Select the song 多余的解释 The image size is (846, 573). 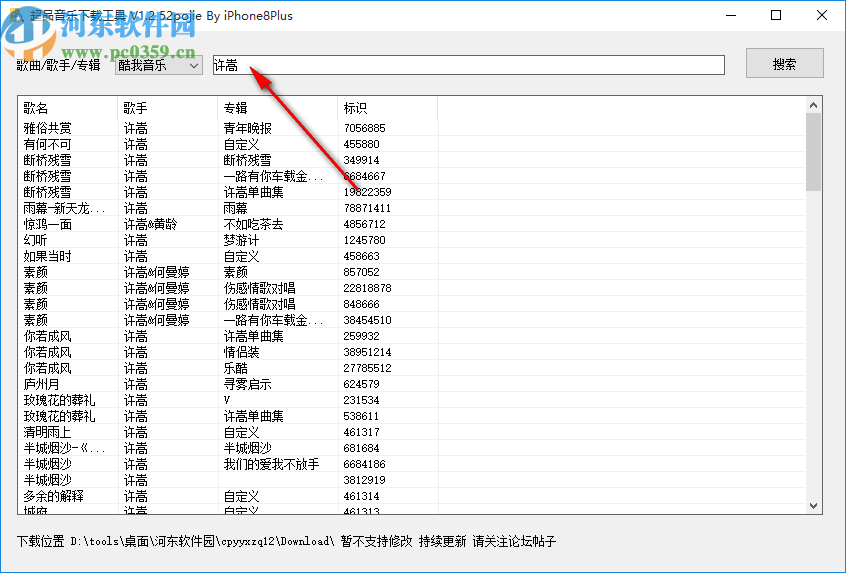coord(53,496)
